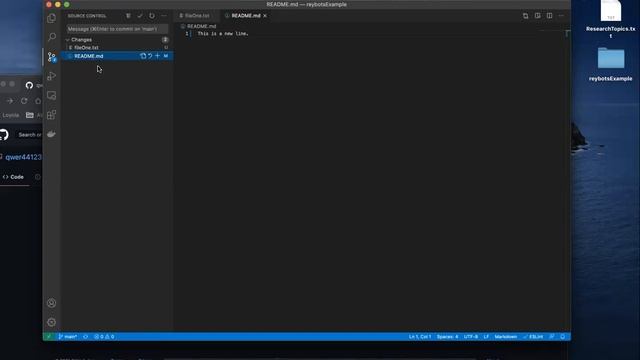The image size is (640, 360).
Task: Click qwer44123 link in browser window
Action: (x=23, y=157)
